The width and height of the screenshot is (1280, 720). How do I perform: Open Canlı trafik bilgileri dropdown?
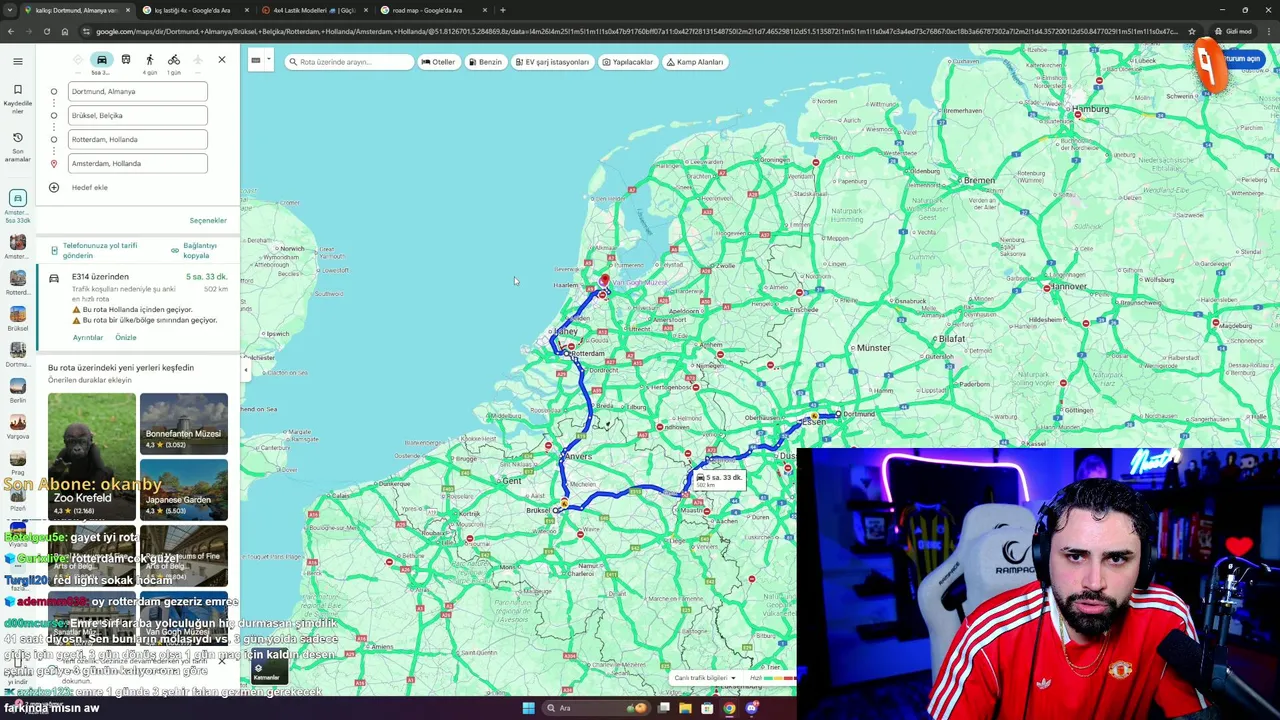[x=705, y=678]
